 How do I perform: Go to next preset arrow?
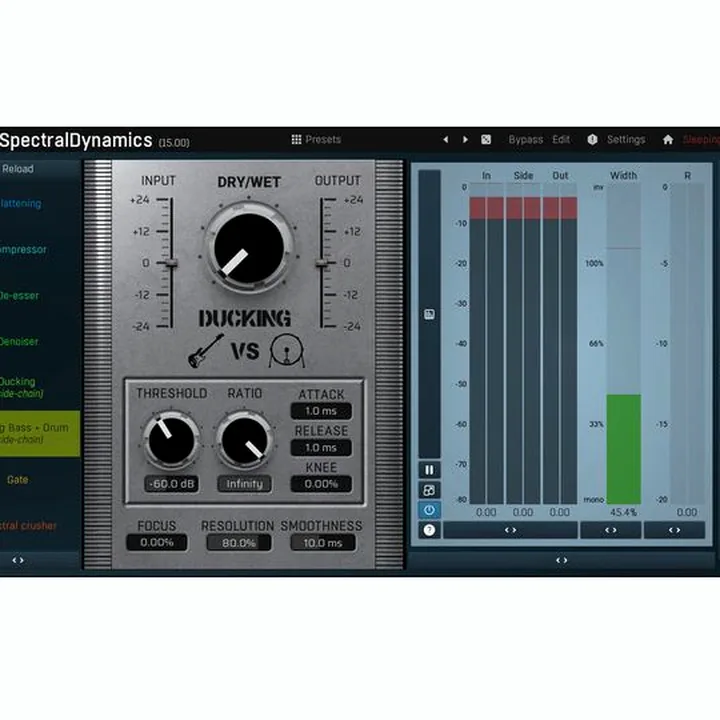click(x=465, y=139)
